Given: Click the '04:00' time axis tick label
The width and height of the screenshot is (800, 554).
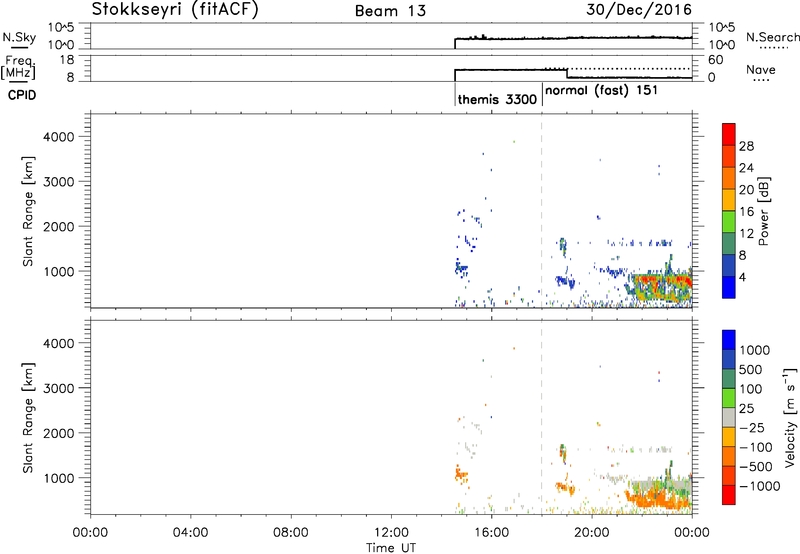Looking at the screenshot, I should click(191, 533).
